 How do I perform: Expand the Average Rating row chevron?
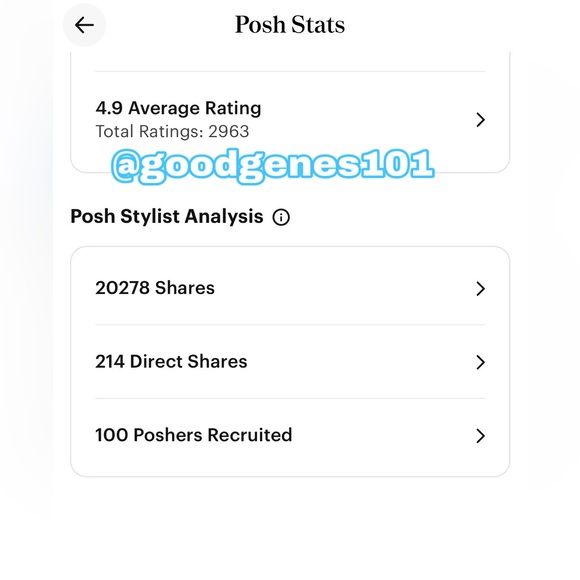pyautogui.click(x=480, y=120)
